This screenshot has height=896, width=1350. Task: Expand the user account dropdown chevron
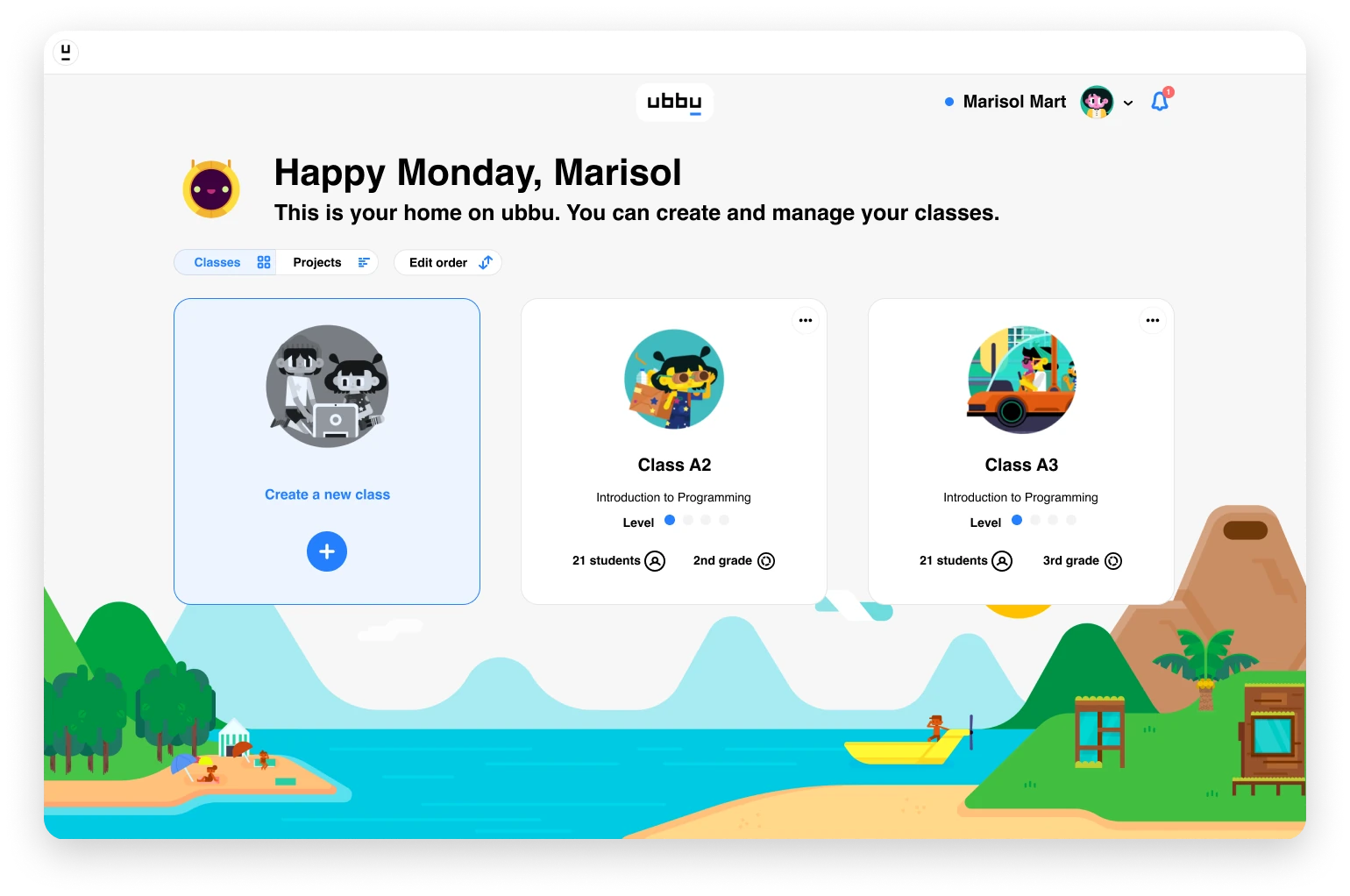pos(1128,103)
